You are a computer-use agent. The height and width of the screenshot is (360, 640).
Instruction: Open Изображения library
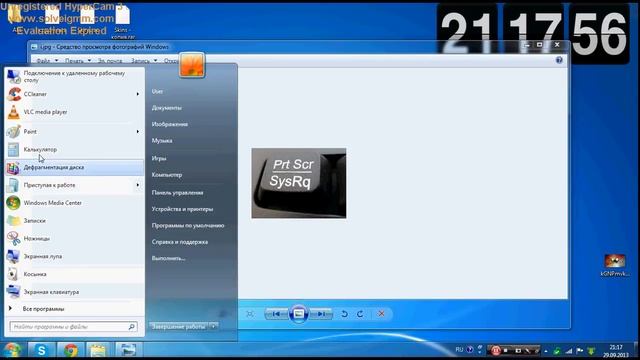click(x=170, y=124)
